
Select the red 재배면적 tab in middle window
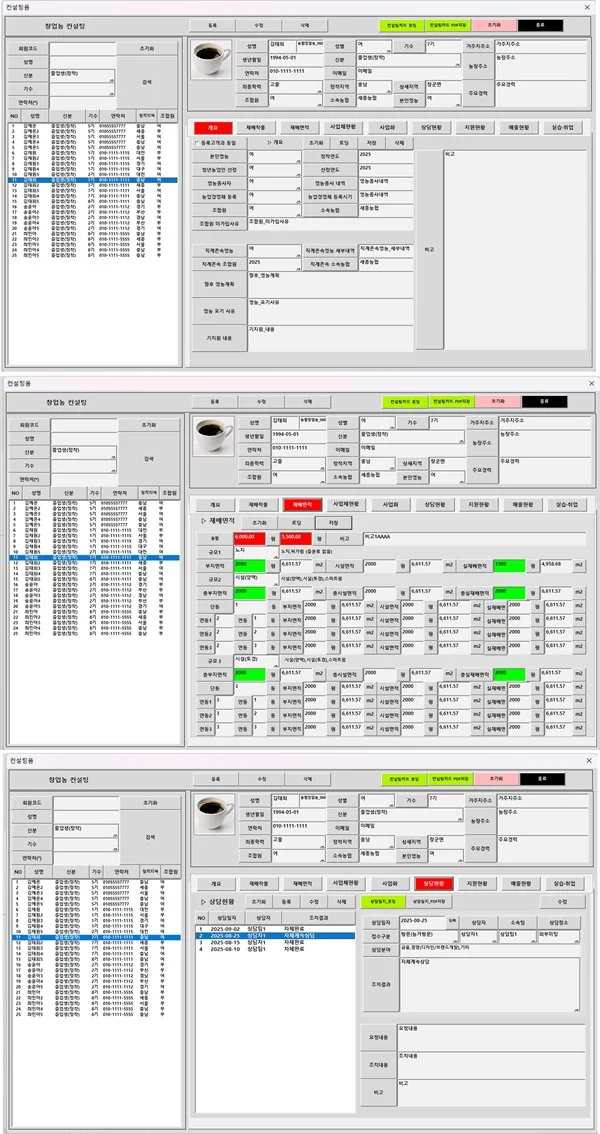[x=302, y=504]
